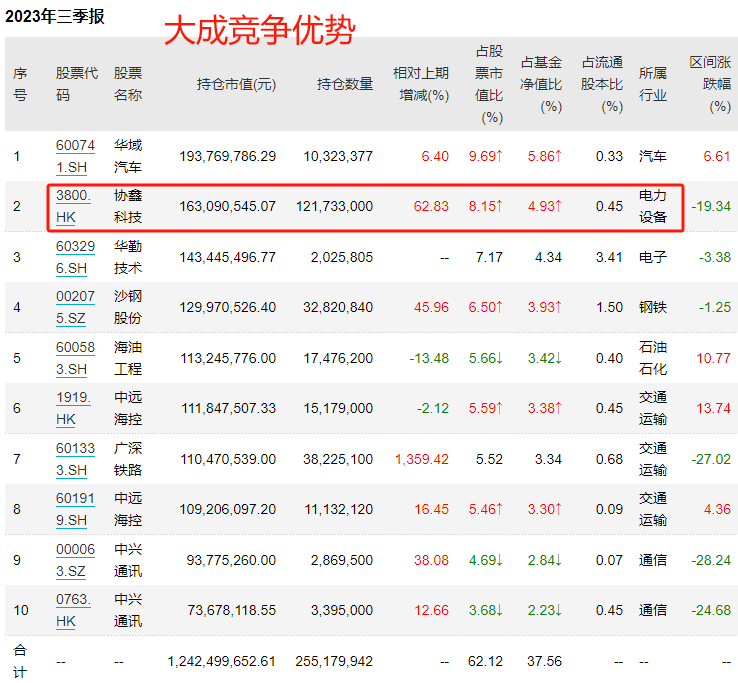
Task: Open stock code link 000063.SZ
Action: 75,560
